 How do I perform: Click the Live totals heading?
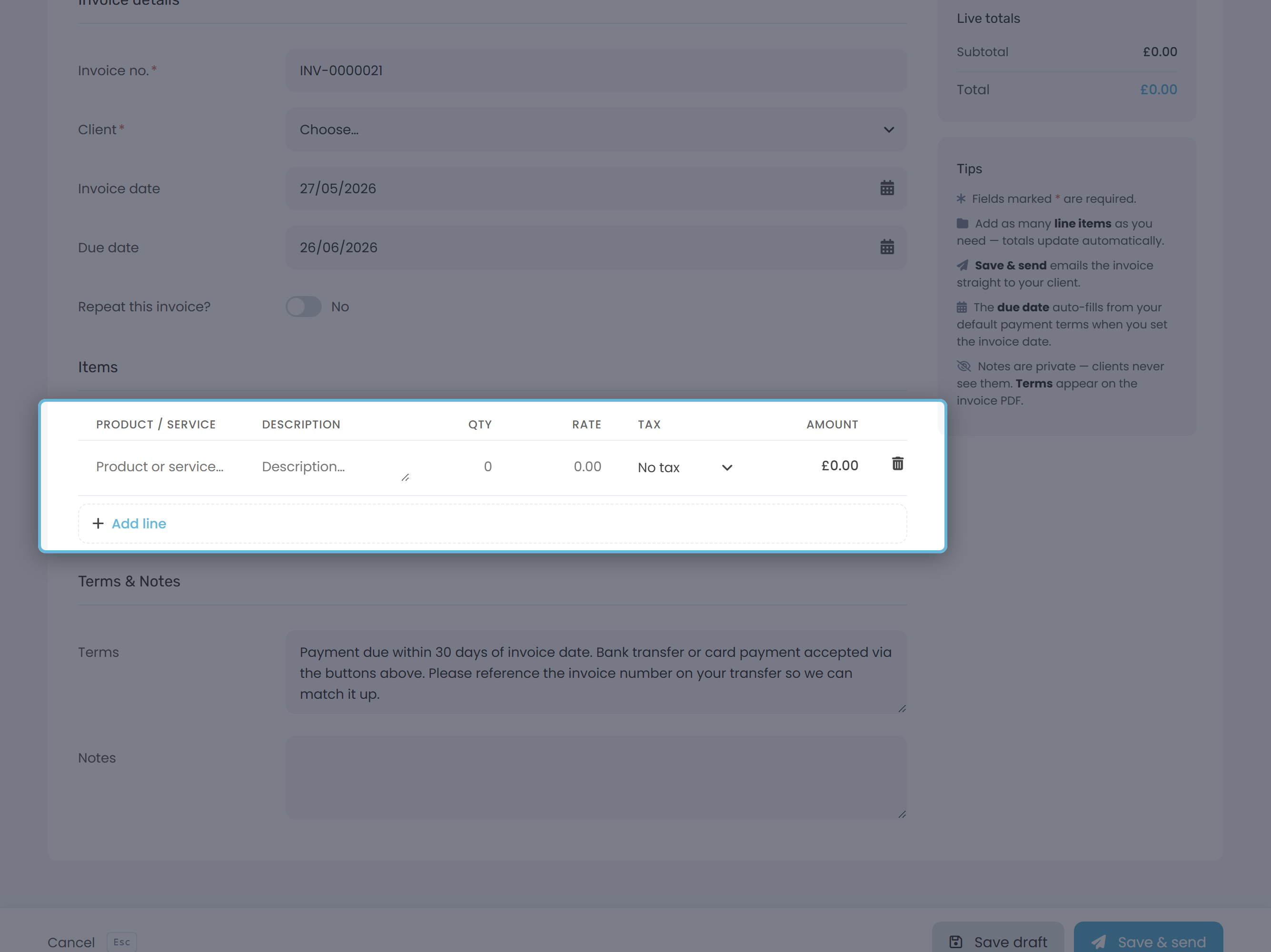[988, 19]
